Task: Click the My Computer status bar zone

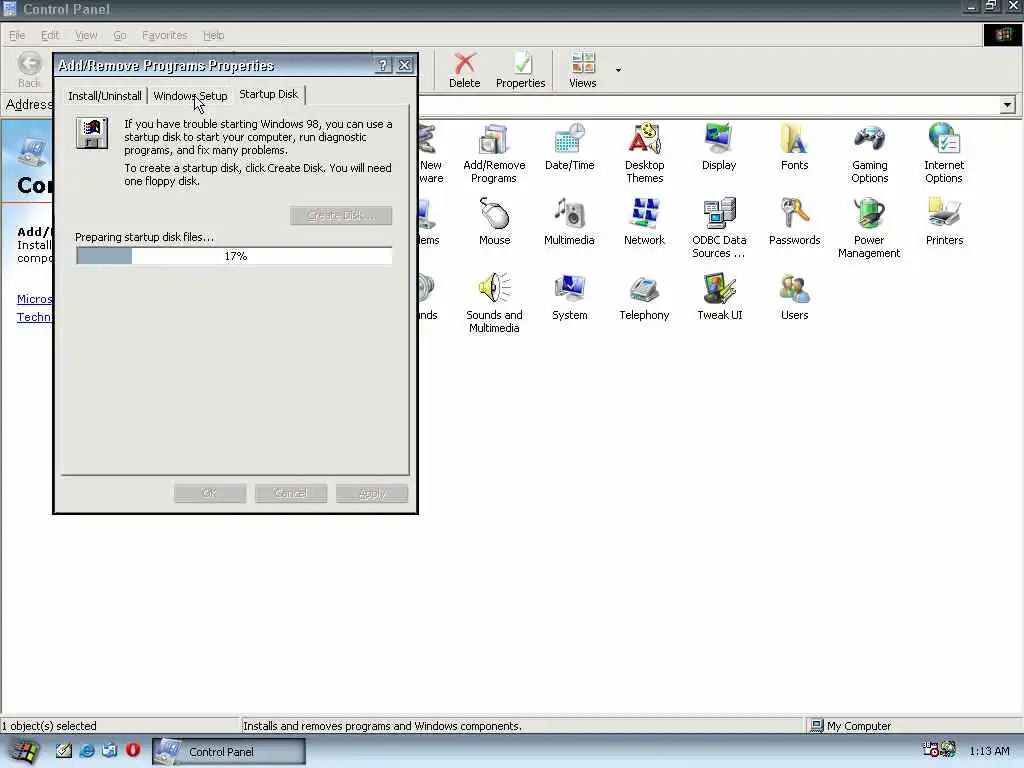Action: point(912,726)
